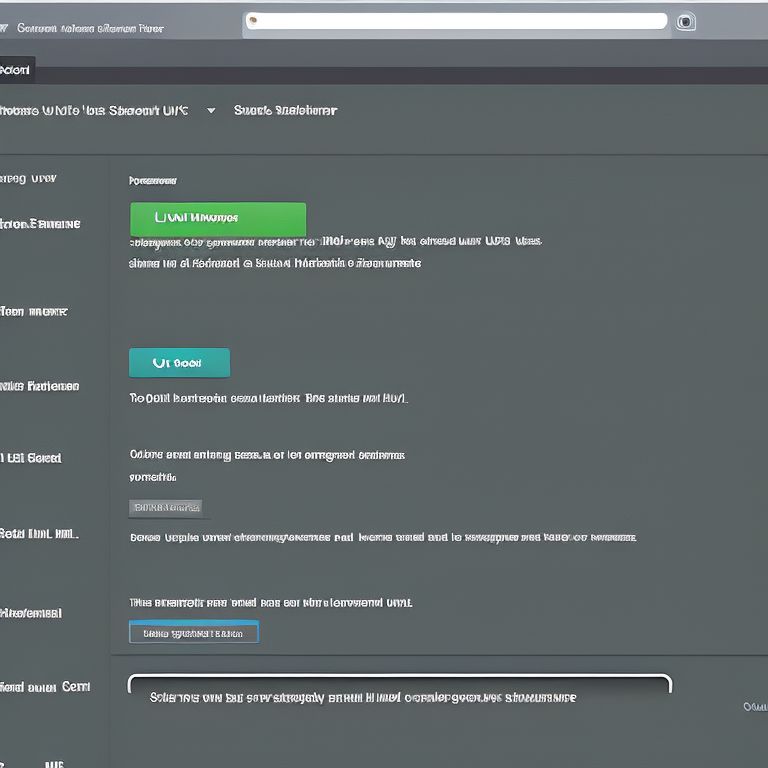Screen dimensions: 768x768
Task: Click the small icon inside the address bar's left end
Action: tap(253, 19)
